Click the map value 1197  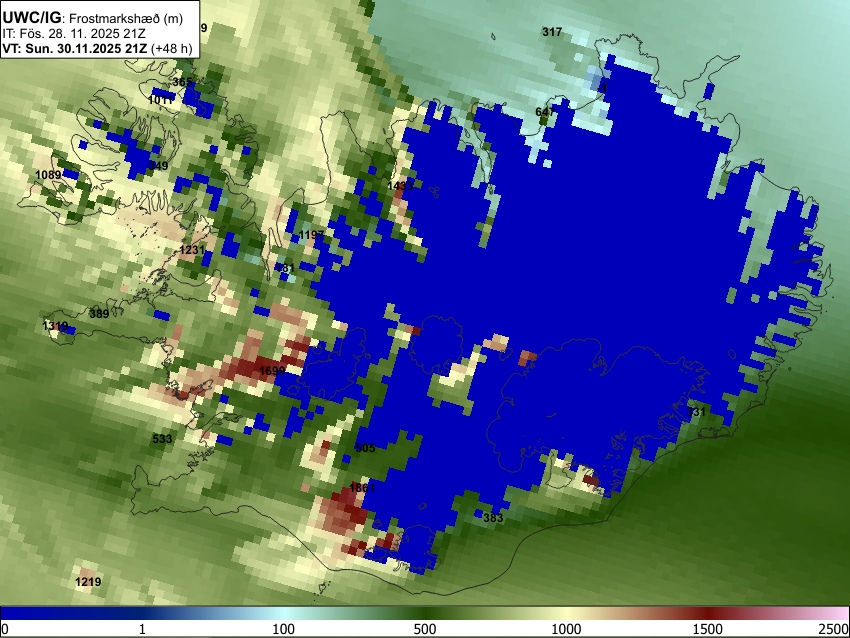point(311,235)
